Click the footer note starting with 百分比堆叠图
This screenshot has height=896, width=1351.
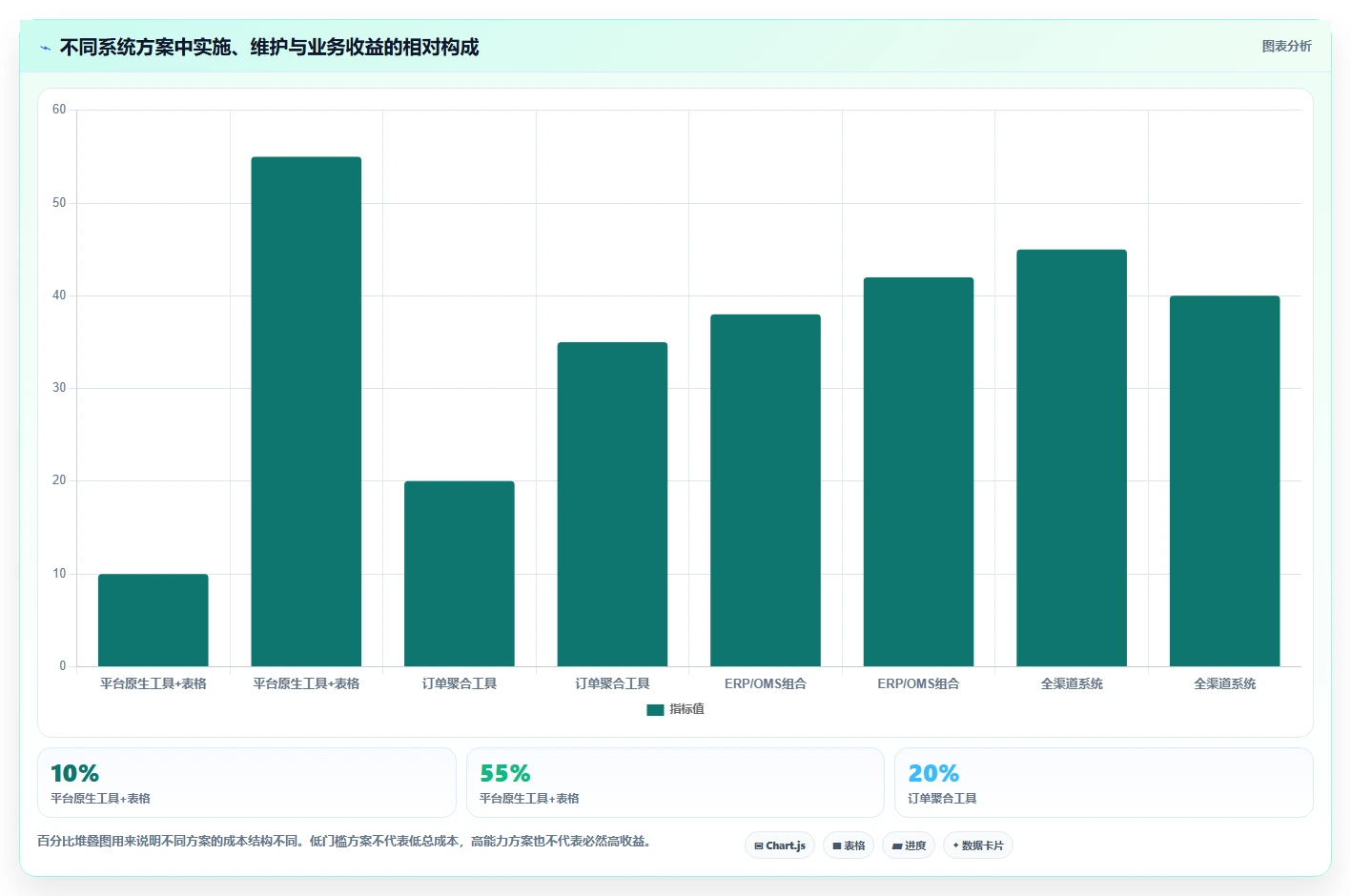343,842
